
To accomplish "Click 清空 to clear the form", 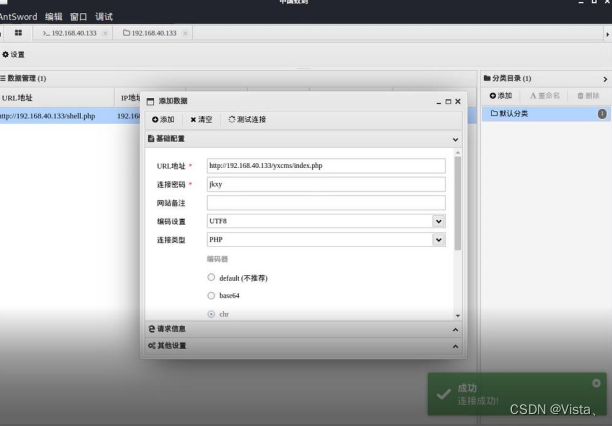I will pyautogui.click(x=201, y=119).
